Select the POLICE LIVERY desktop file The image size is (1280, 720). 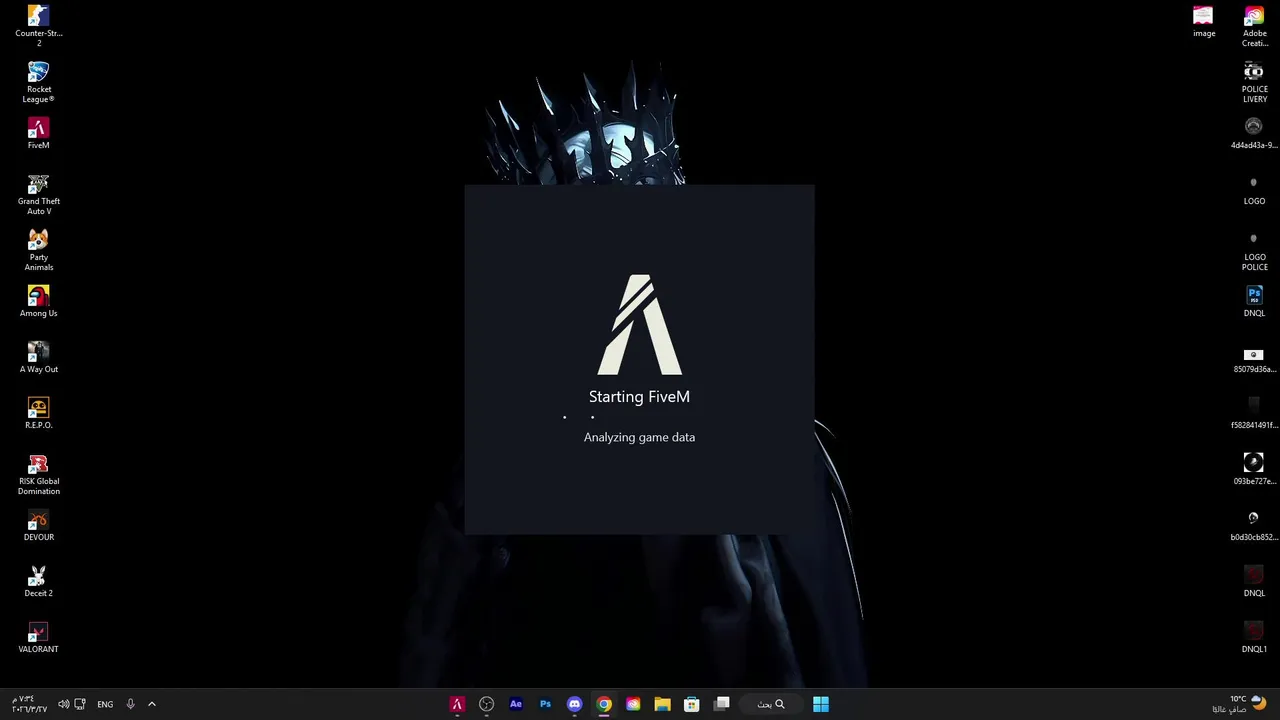click(1254, 82)
